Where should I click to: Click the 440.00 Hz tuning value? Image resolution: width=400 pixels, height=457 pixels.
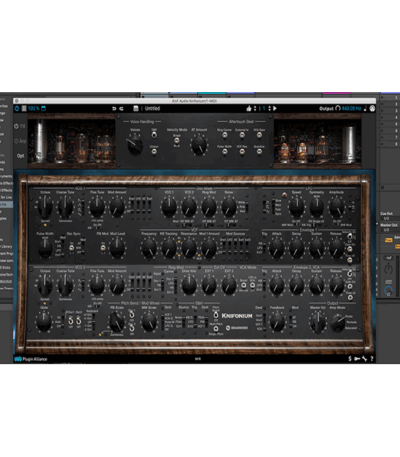pos(352,108)
